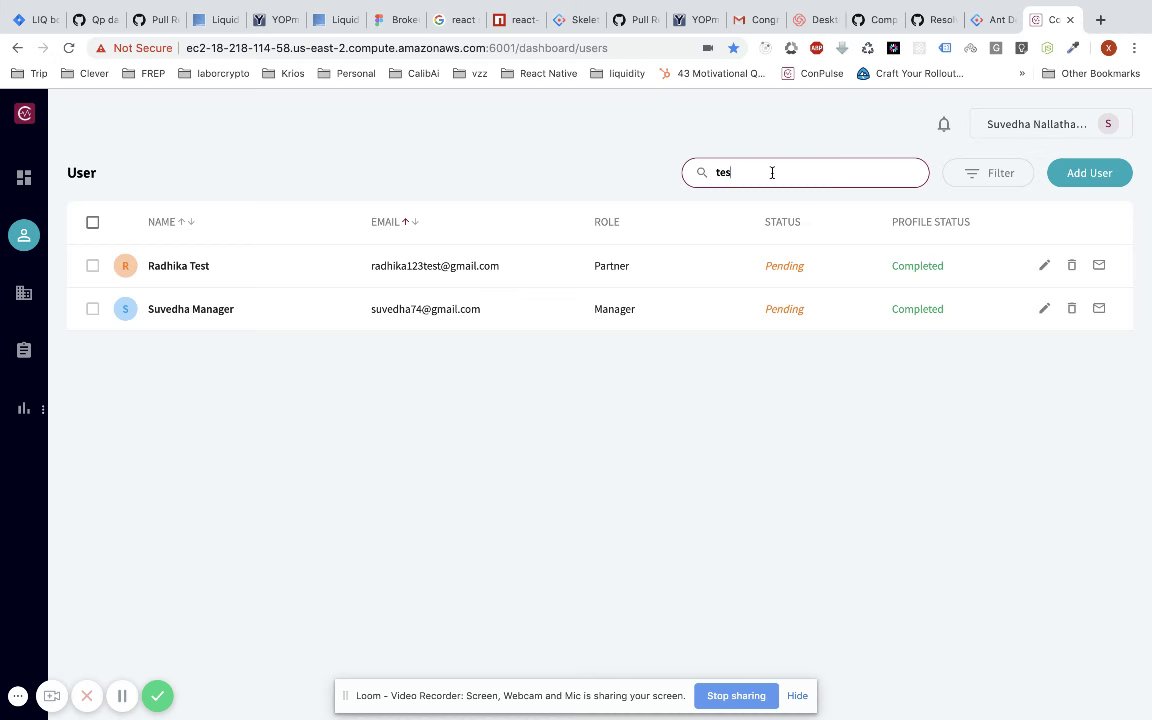Switch to the Resol GitHub tab
This screenshot has width=1152, height=720.
[934, 20]
